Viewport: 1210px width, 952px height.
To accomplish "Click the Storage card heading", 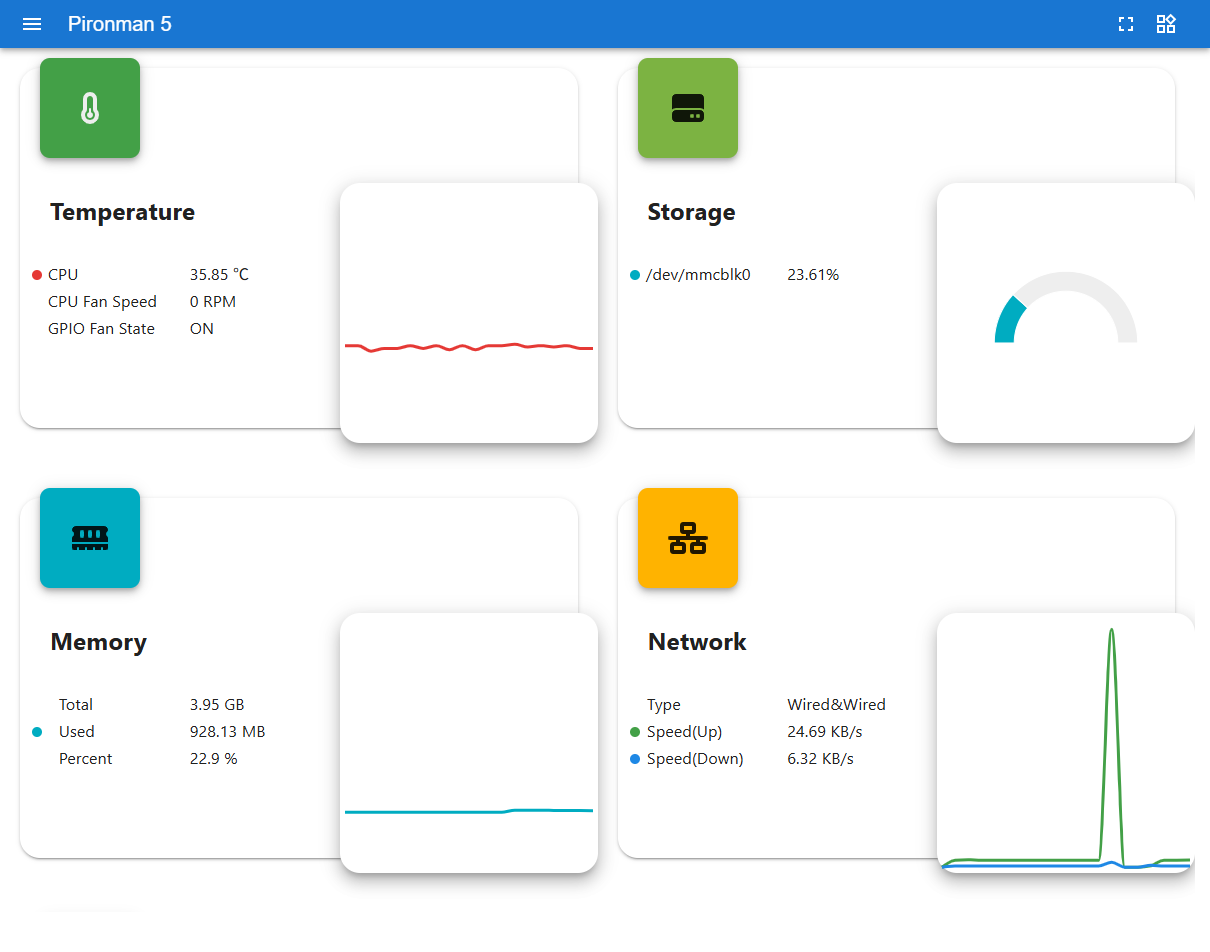I will coord(691,212).
